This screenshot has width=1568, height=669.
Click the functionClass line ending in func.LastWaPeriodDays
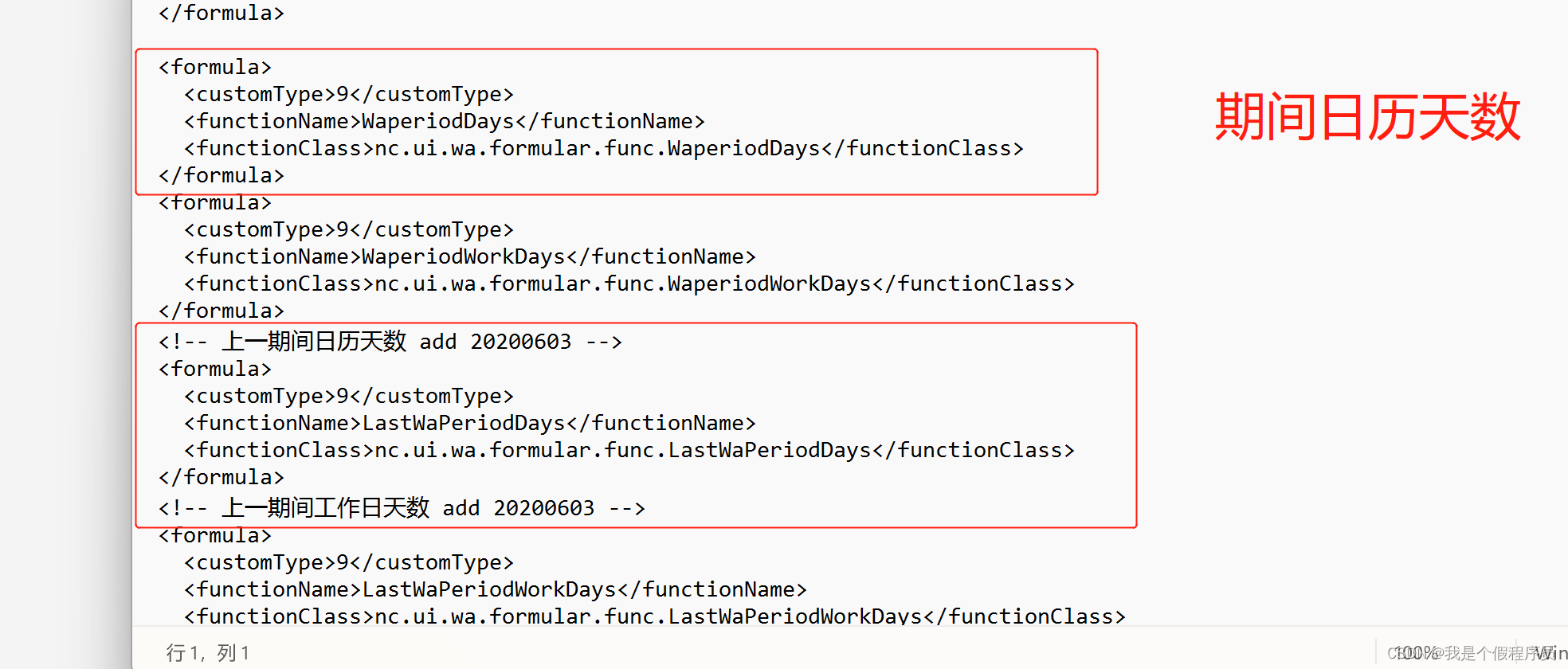(629, 450)
